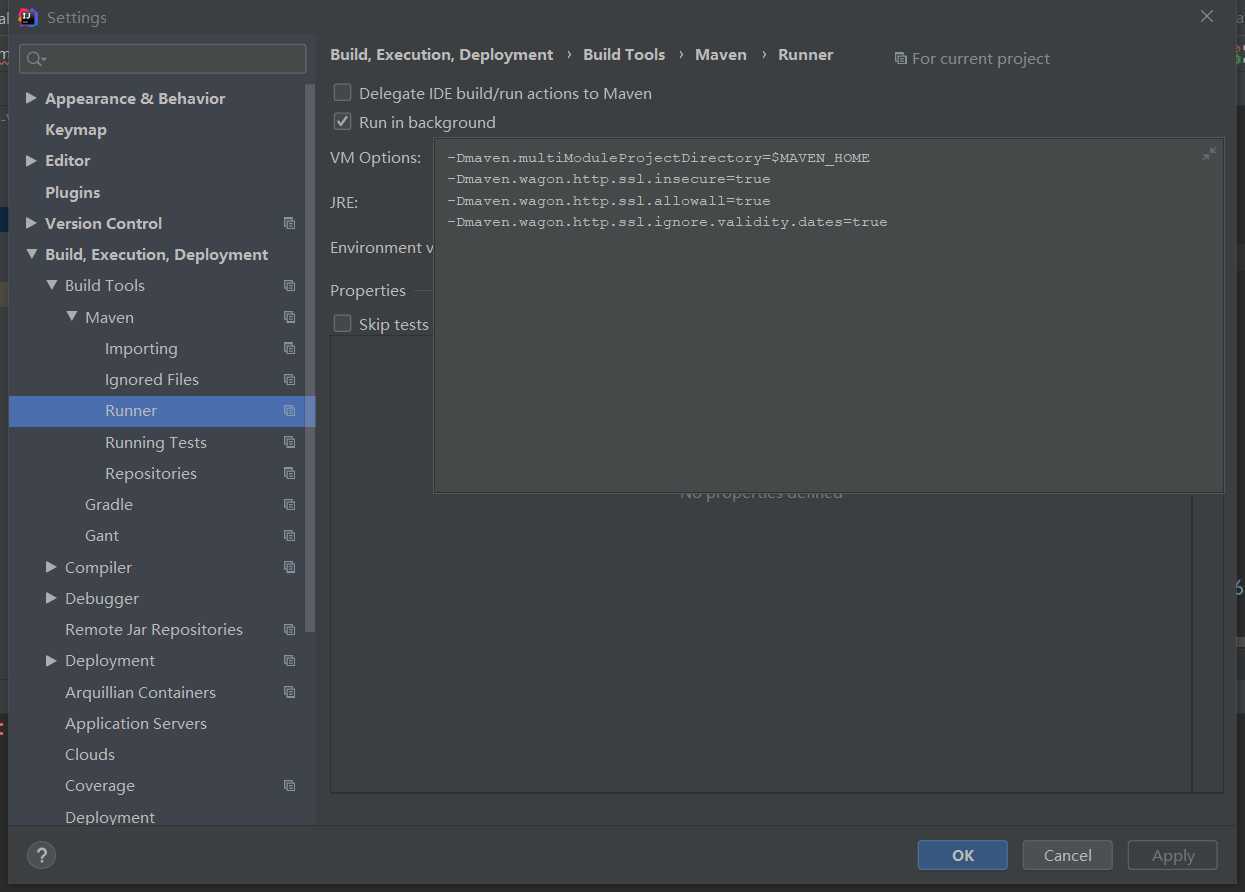
Task: Go to Build, Execution, Deployment breadcrumb
Action: click(442, 55)
